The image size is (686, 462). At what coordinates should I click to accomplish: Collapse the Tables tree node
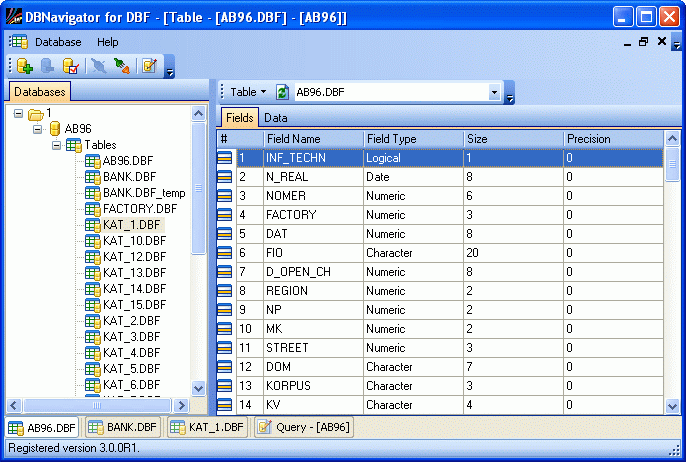[57, 145]
